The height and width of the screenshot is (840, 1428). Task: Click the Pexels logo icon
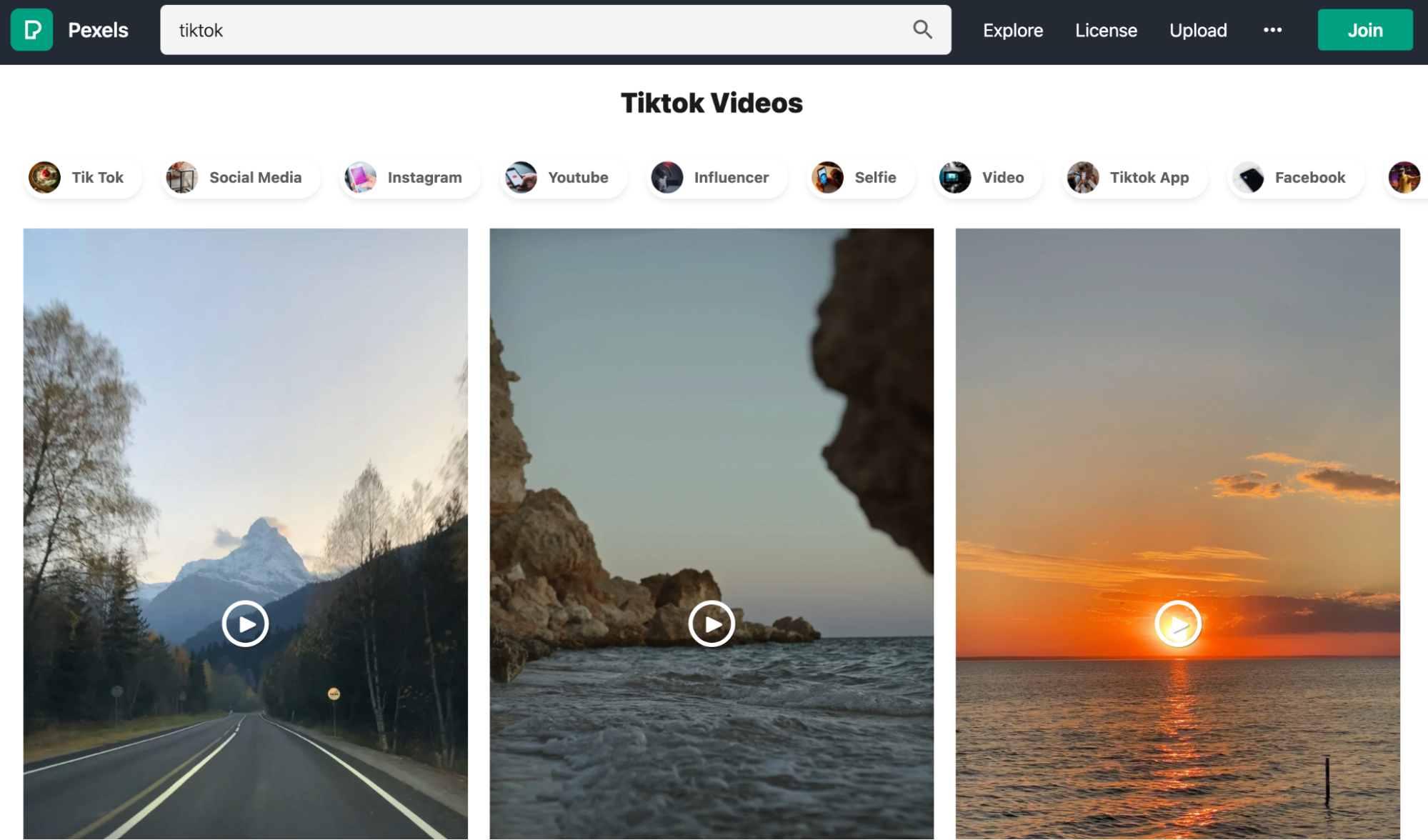point(31,30)
